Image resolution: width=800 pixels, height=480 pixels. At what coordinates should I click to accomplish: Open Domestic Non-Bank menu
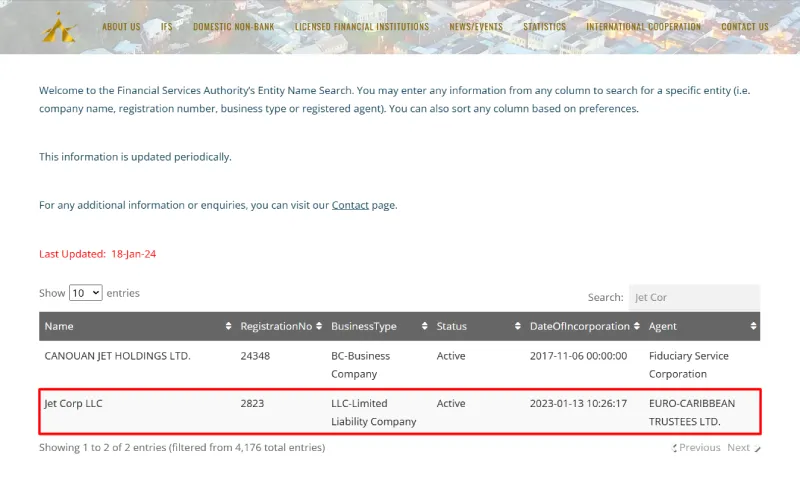pos(233,27)
